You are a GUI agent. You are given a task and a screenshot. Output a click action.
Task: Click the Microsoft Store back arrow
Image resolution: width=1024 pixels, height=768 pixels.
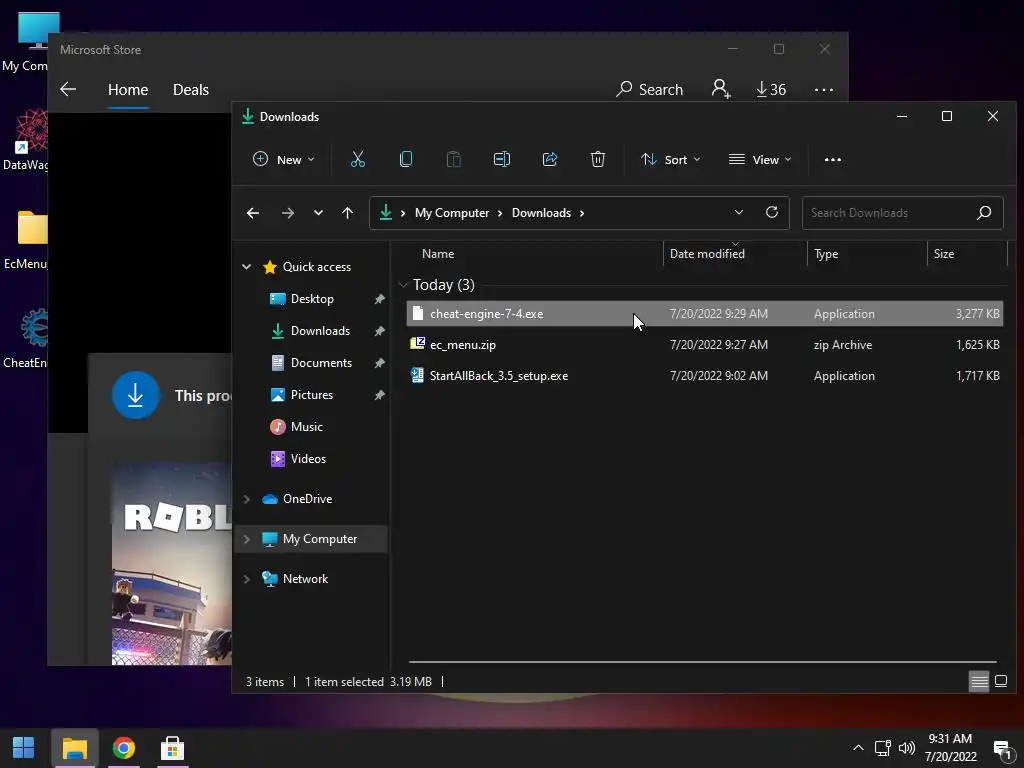click(68, 89)
